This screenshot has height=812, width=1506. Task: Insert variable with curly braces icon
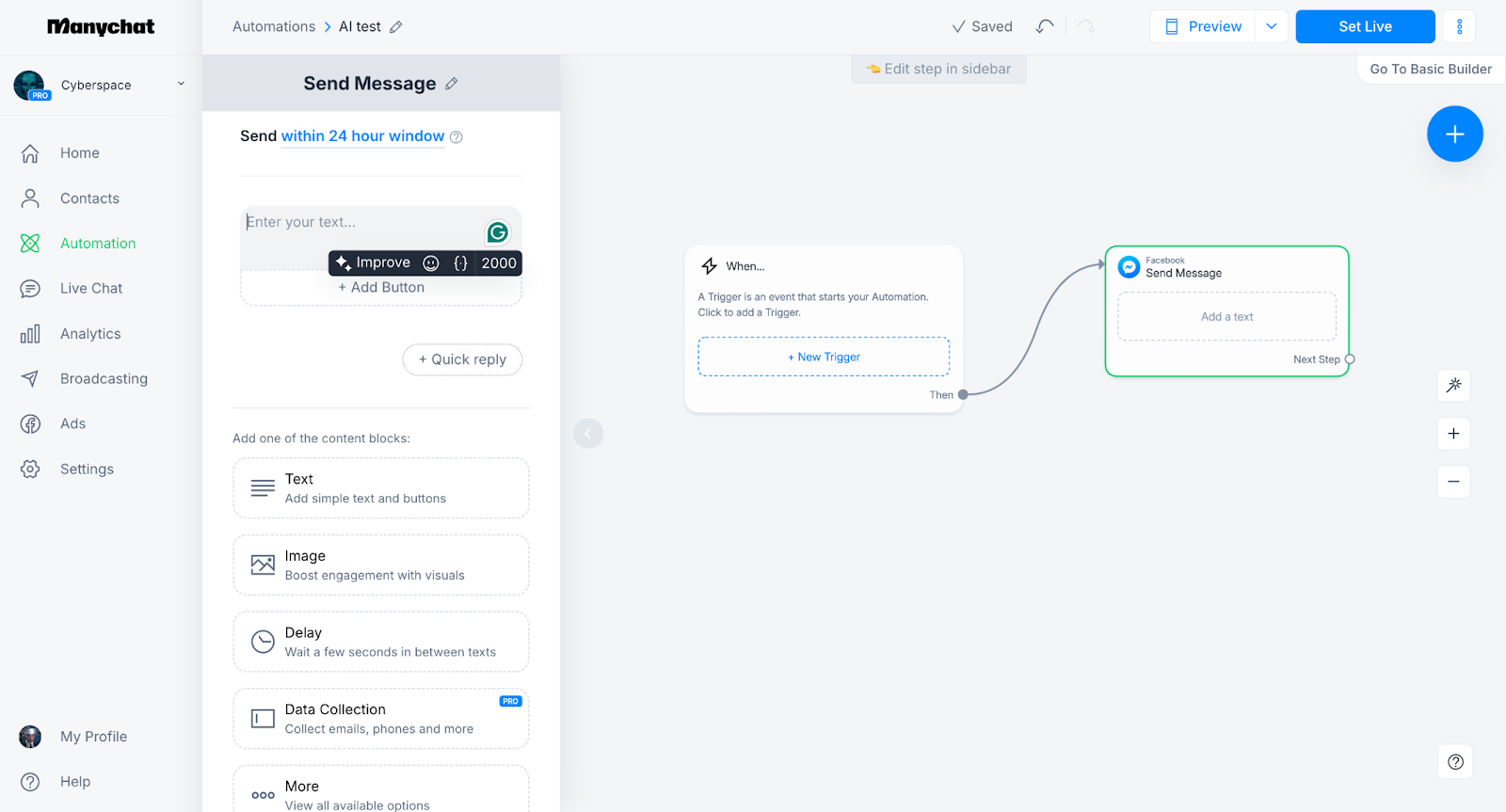click(x=460, y=263)
